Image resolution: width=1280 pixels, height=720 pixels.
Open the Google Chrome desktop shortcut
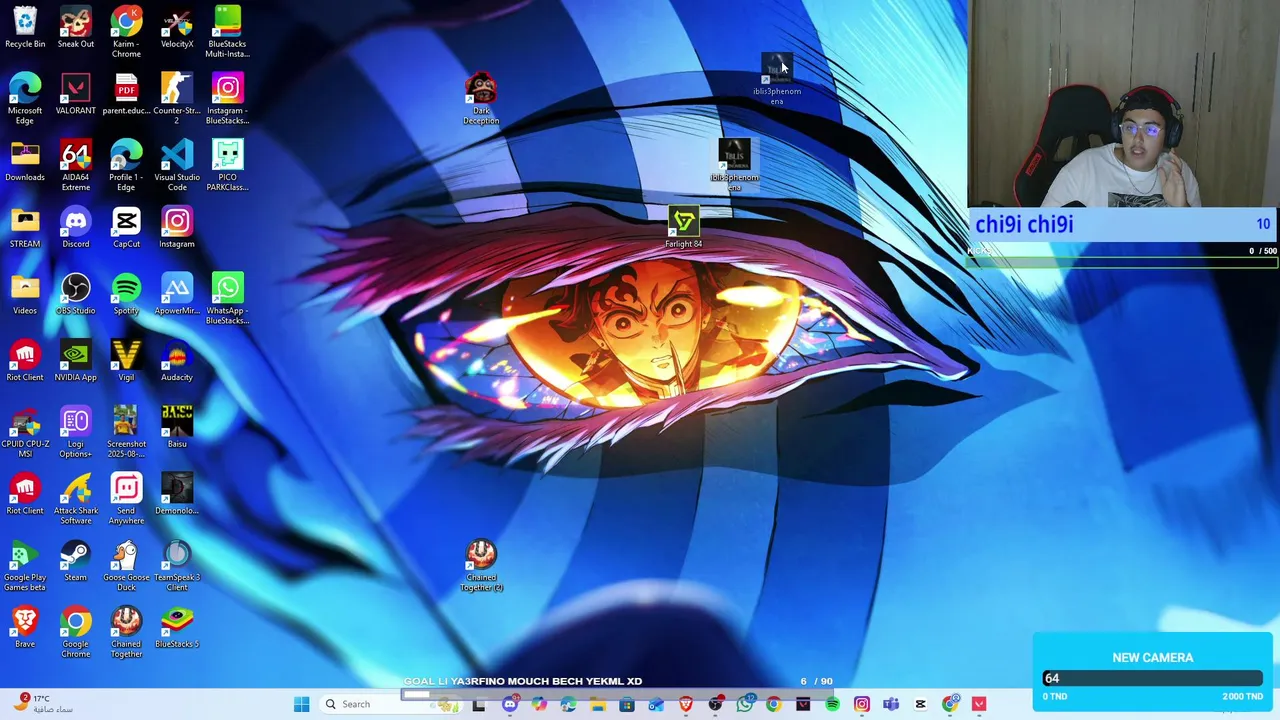(76, 632)
